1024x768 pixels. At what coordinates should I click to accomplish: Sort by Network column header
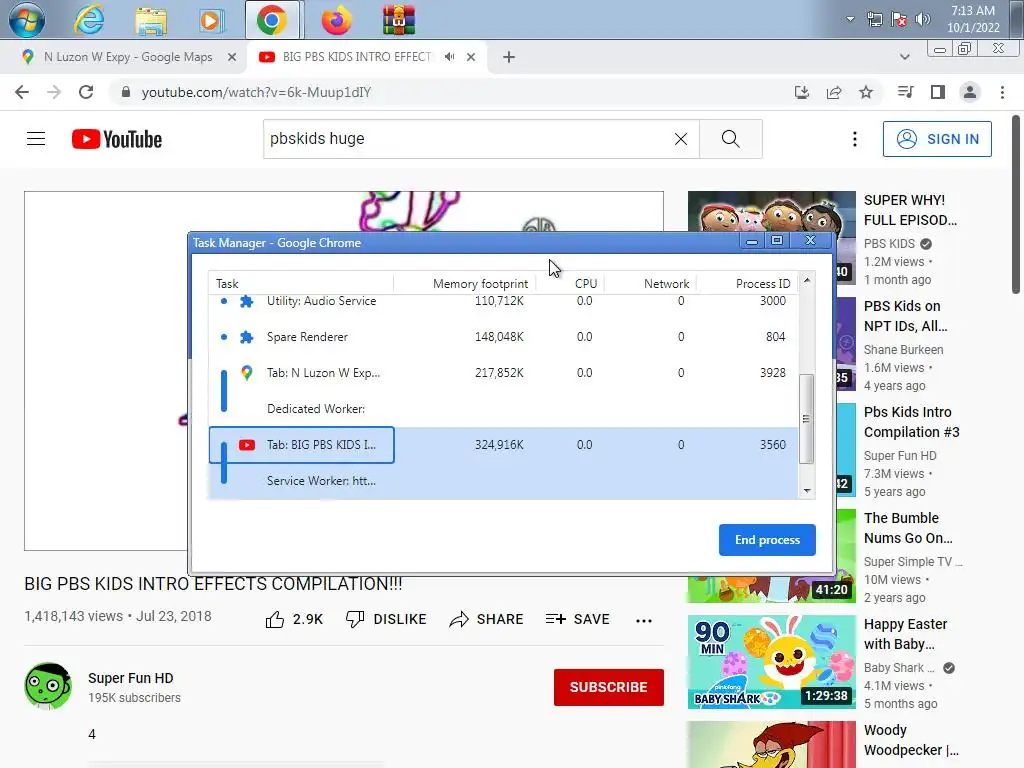pos(650,283)
